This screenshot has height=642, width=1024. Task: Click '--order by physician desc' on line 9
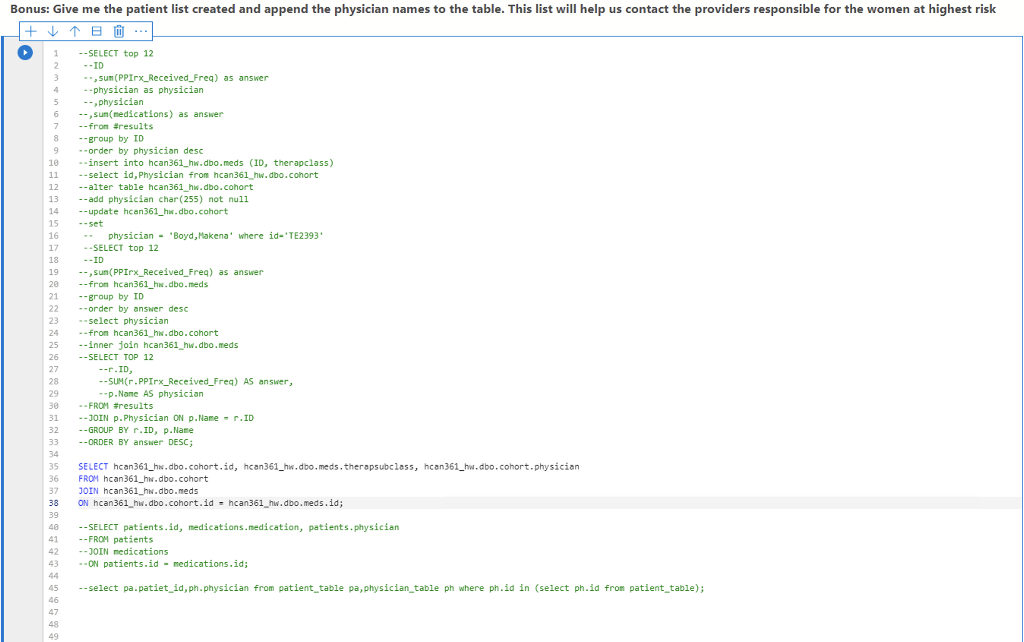140,151
